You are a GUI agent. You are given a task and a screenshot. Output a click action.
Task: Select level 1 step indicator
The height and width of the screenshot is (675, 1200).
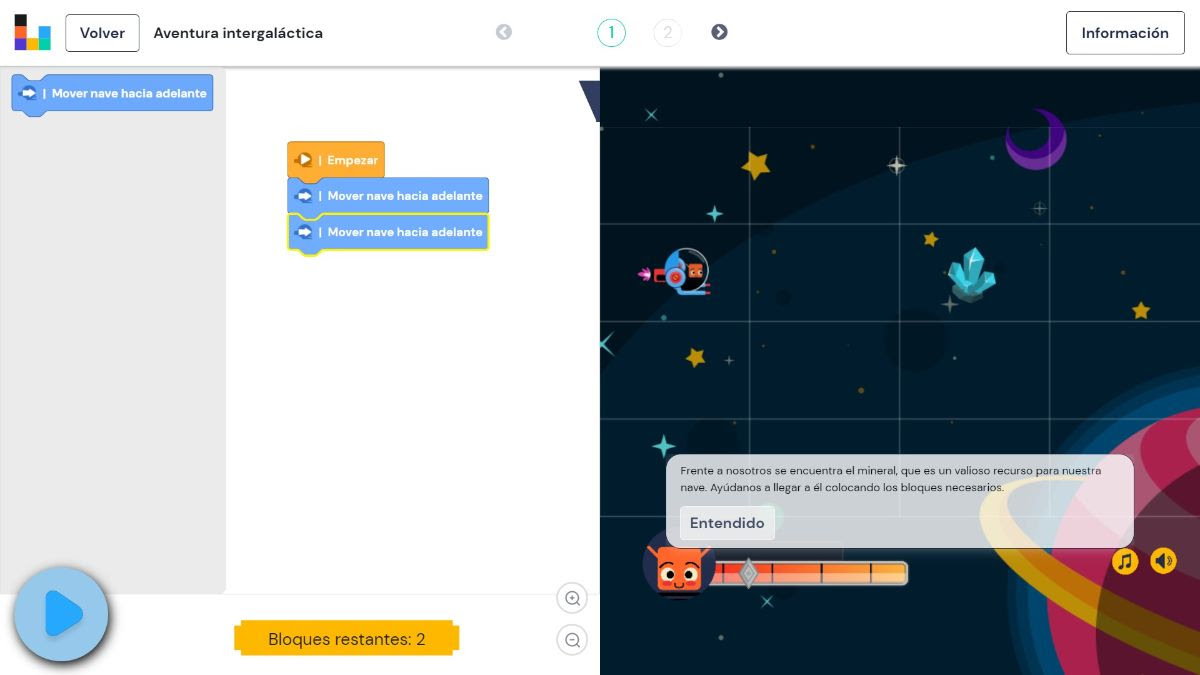tap(611, 33)
